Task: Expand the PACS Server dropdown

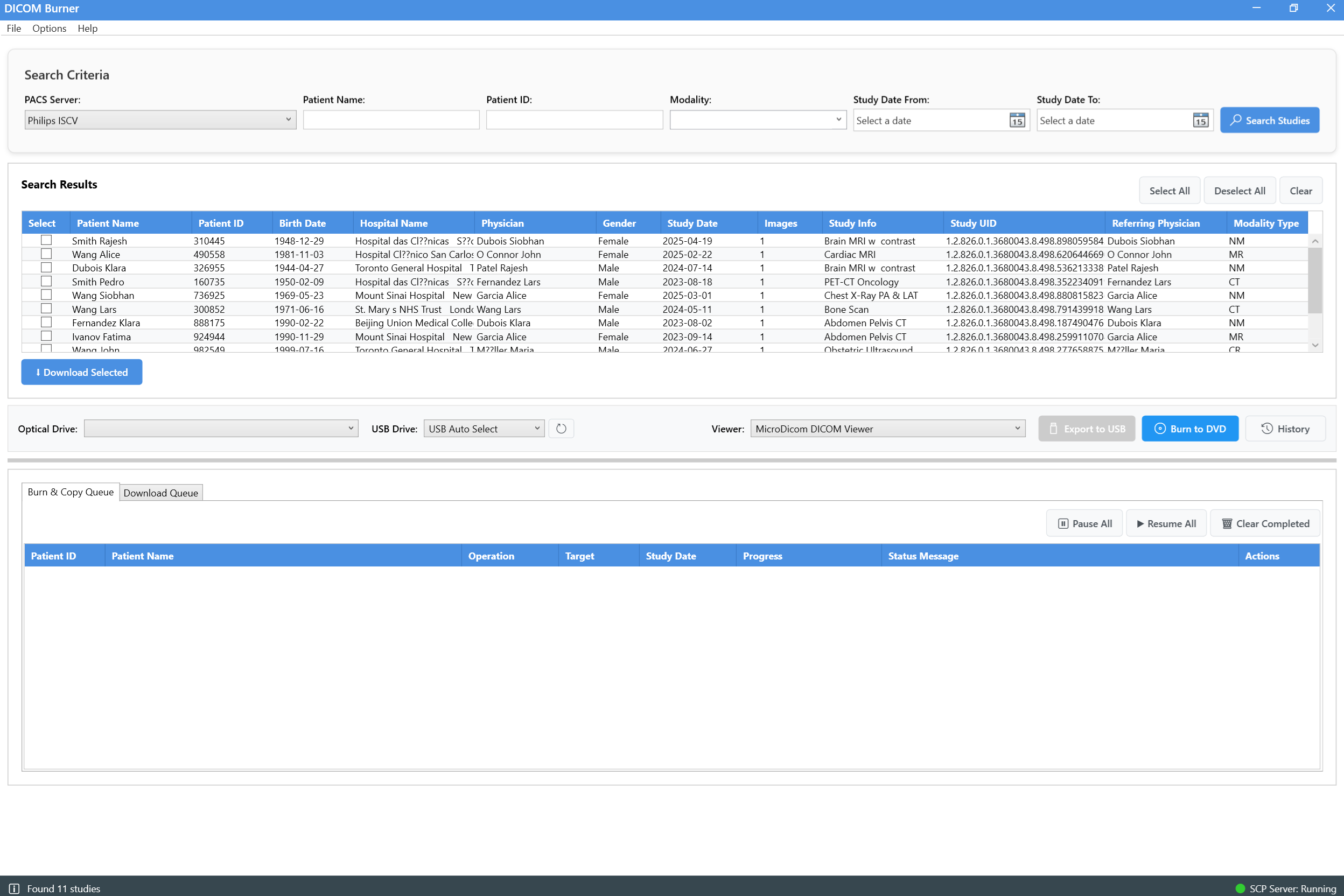Action: click(160, 120)
